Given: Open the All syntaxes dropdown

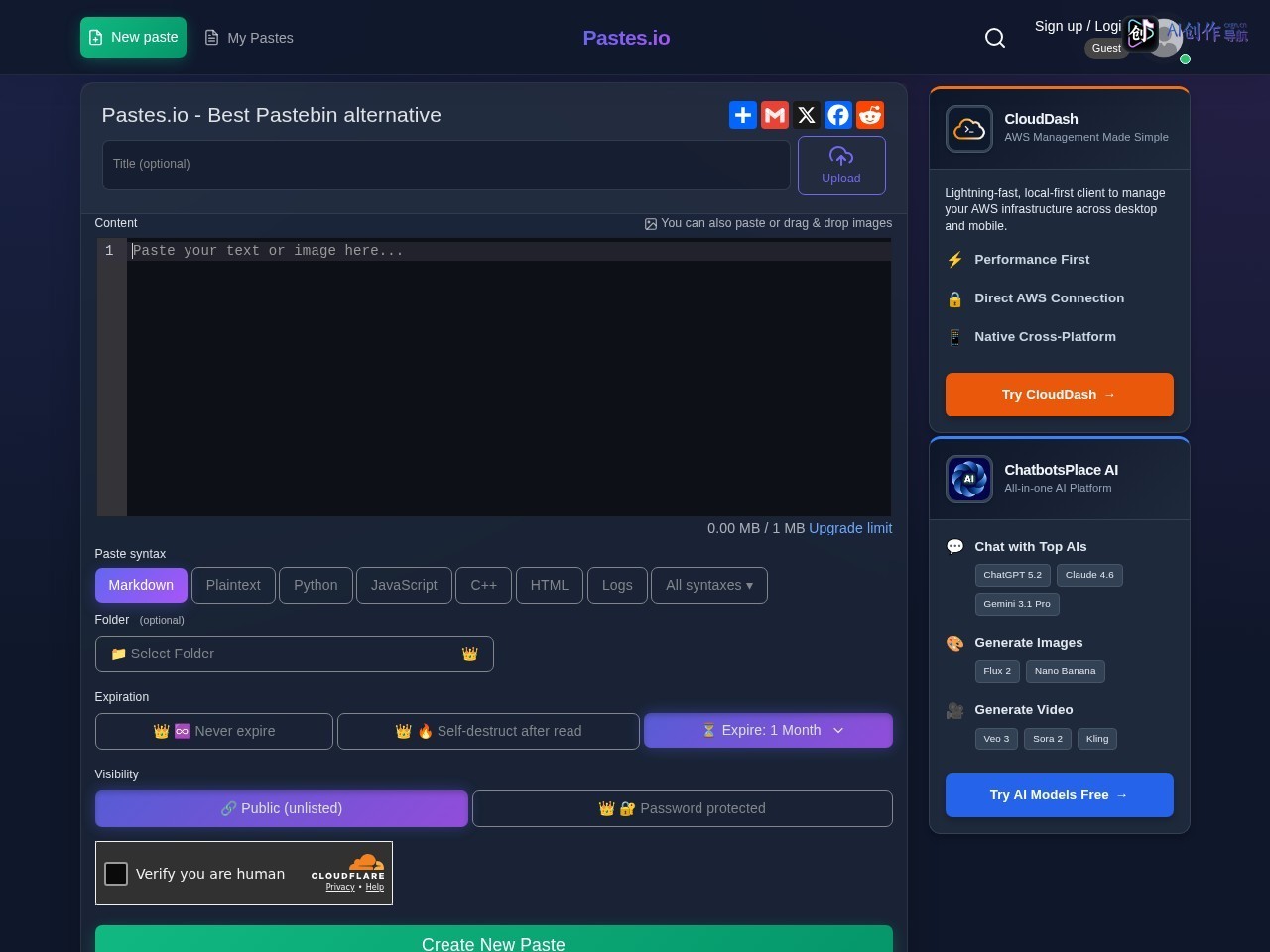Looking at the screenshot, I should point(709,585).
